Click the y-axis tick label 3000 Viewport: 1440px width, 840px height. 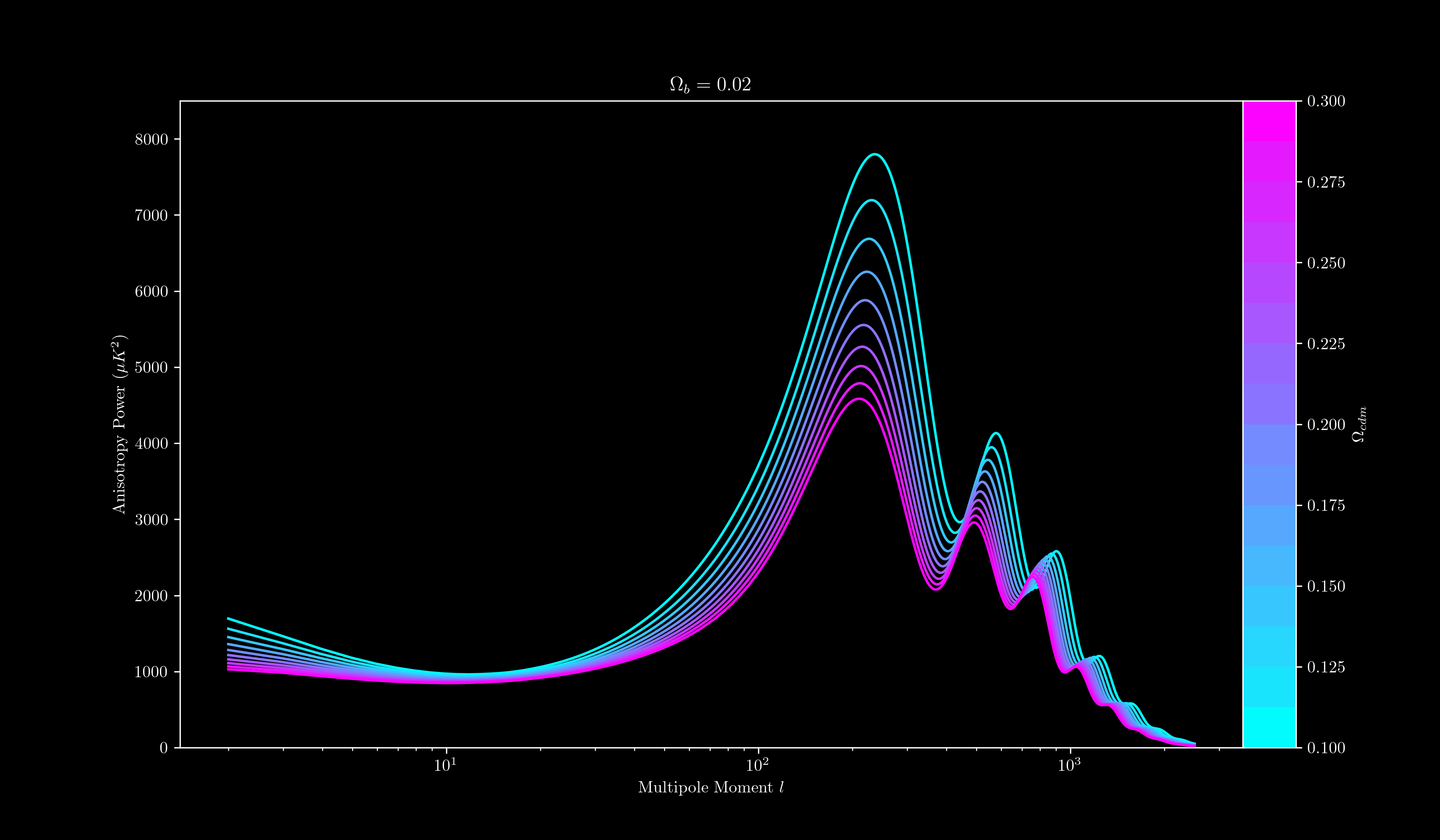152,520
